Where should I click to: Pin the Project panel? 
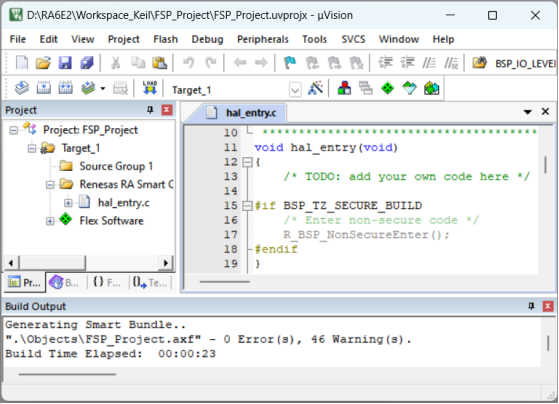[x=150, y=110]
